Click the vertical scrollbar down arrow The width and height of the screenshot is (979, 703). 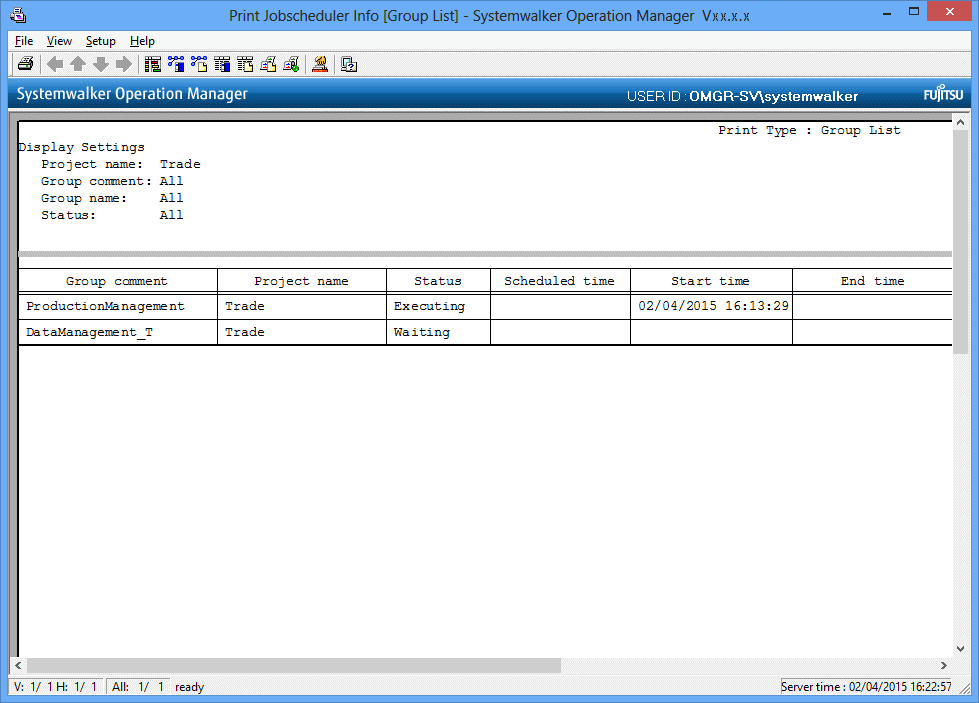click(961, 648)
